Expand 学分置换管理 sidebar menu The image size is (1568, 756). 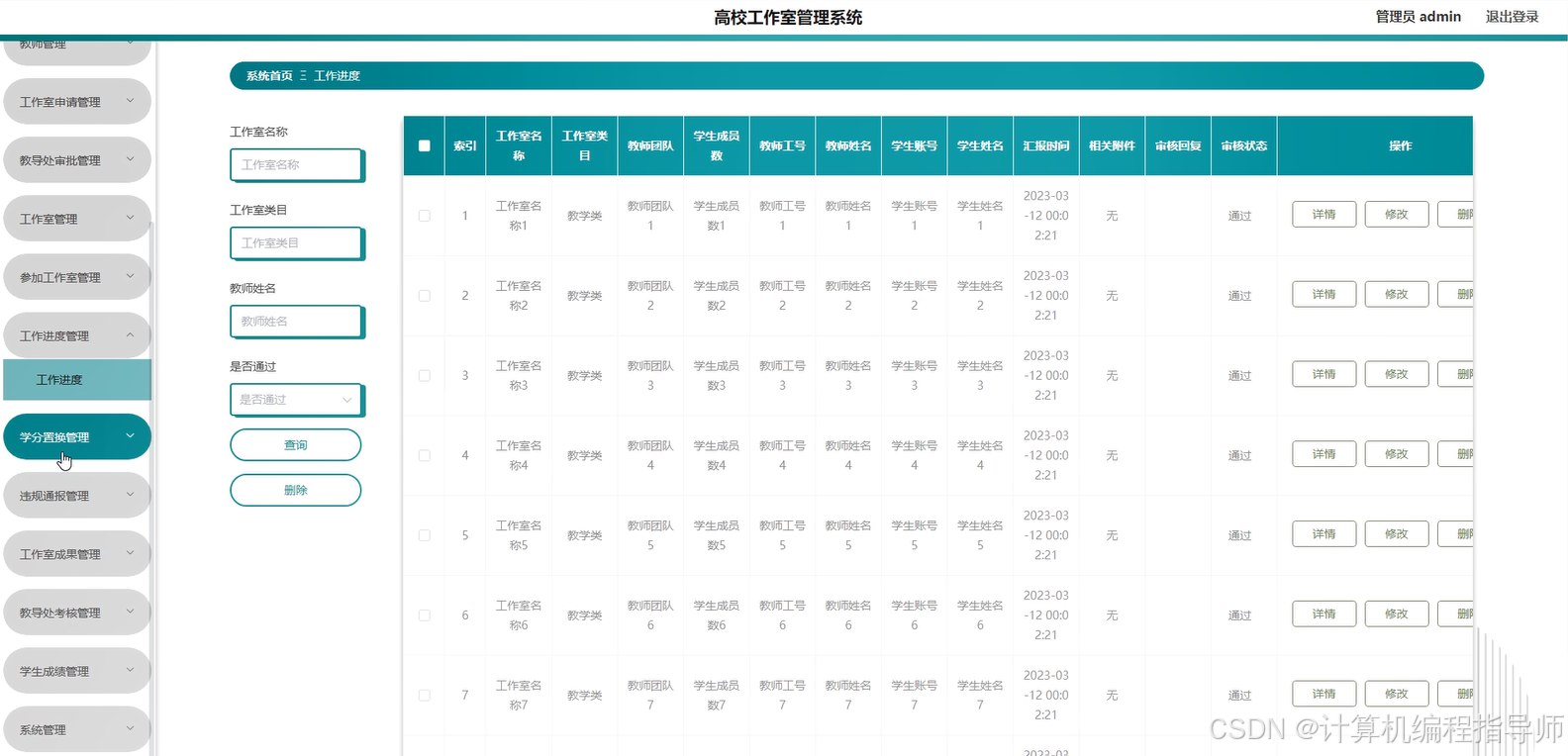[x=77, y=437]
